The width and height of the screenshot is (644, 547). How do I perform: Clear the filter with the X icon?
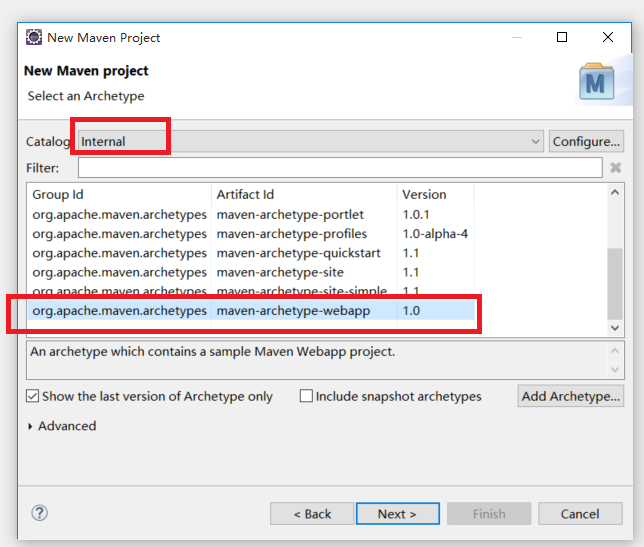615,168
